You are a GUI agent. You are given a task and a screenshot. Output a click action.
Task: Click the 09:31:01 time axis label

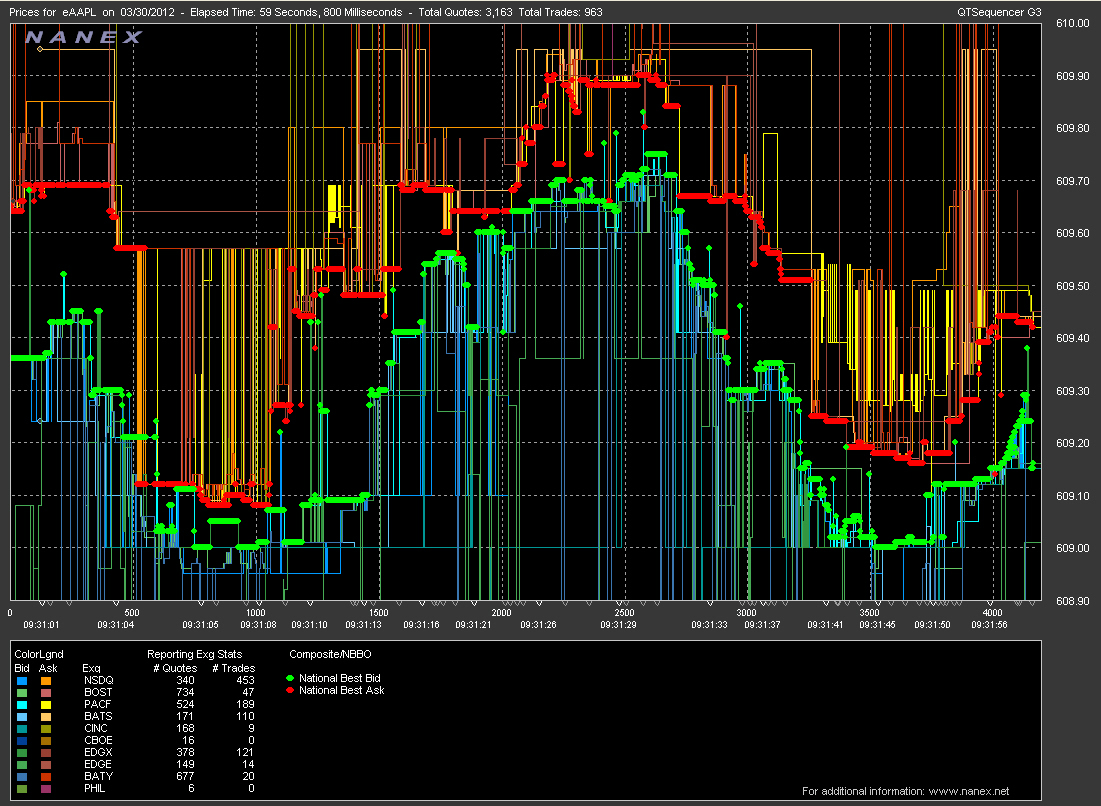41,624
